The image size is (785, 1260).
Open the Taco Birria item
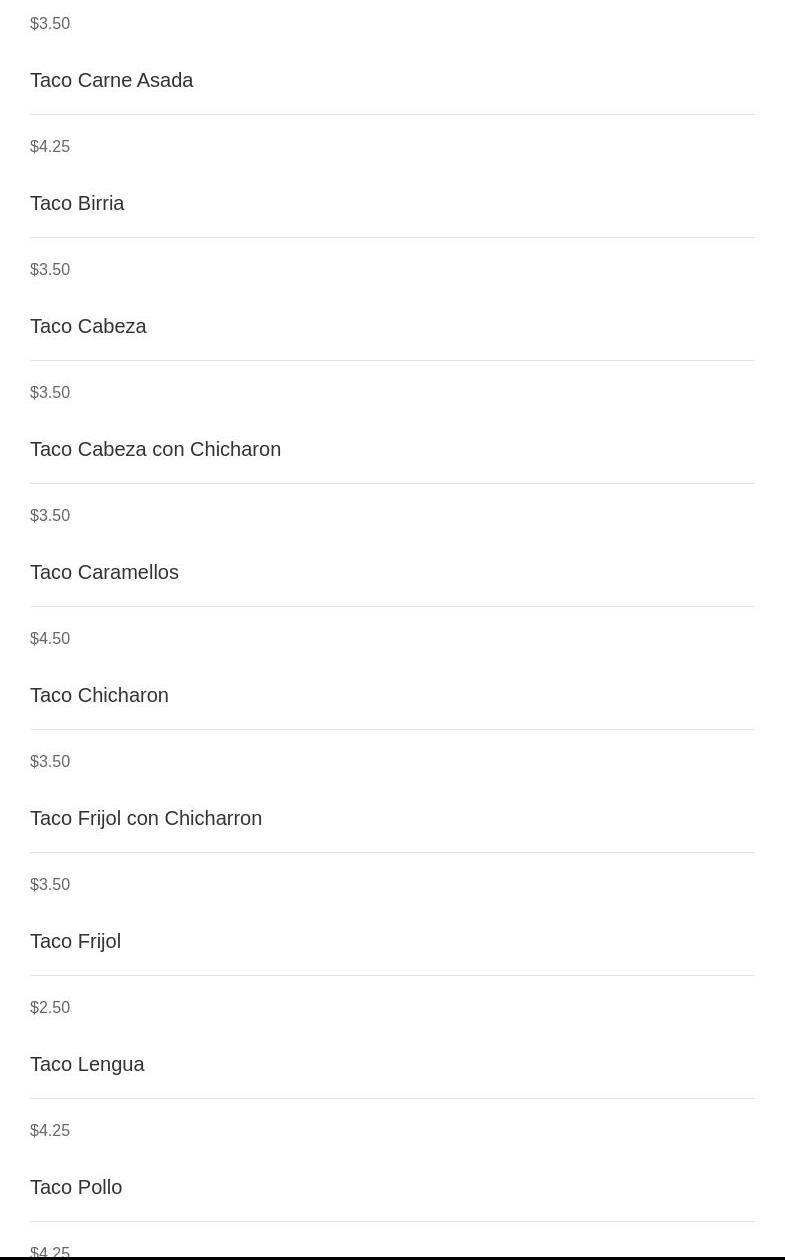77,203
